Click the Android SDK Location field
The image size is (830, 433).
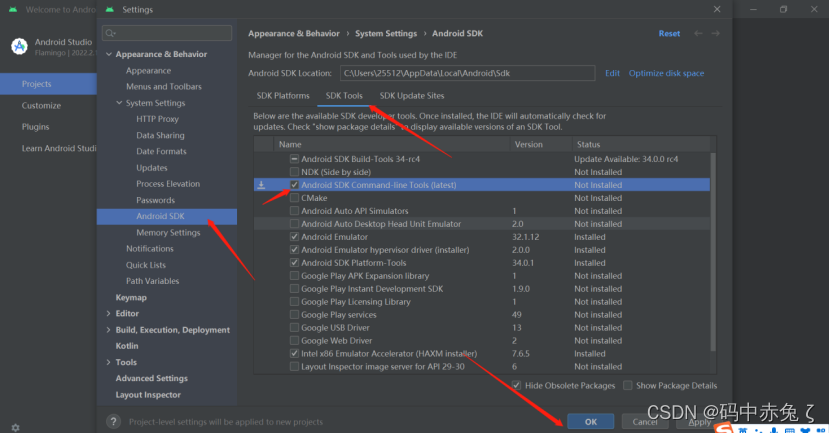point(467,73)
